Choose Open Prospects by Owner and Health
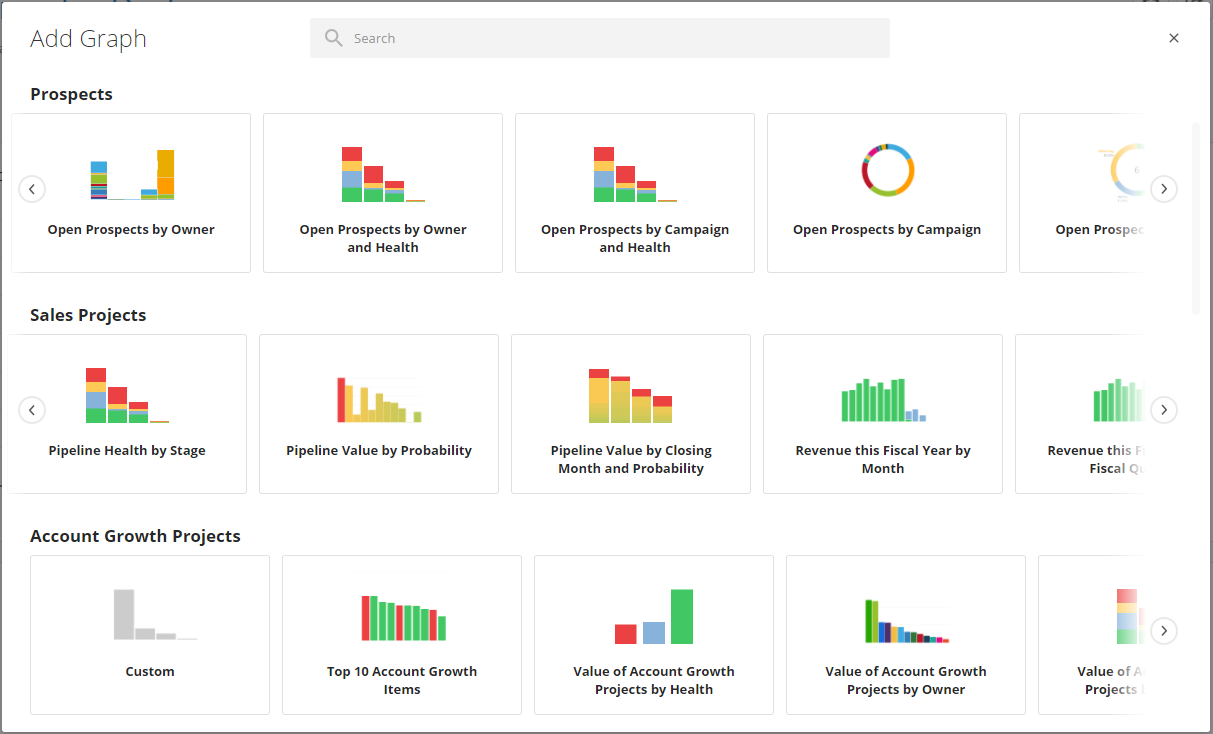The image size is (1213, 734). coord(383,192)
